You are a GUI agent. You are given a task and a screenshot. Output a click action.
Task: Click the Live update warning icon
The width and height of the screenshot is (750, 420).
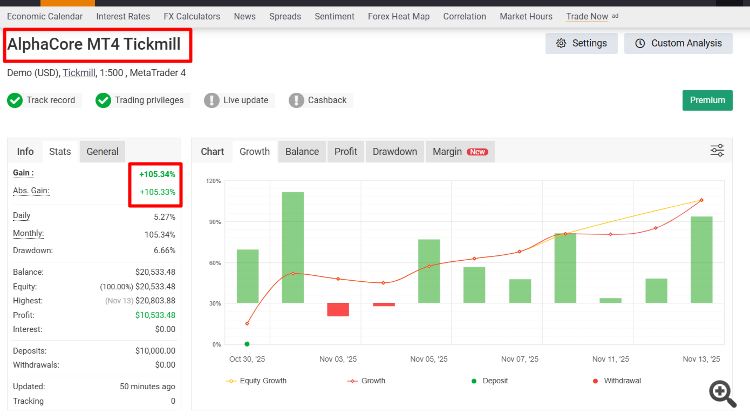211,100
